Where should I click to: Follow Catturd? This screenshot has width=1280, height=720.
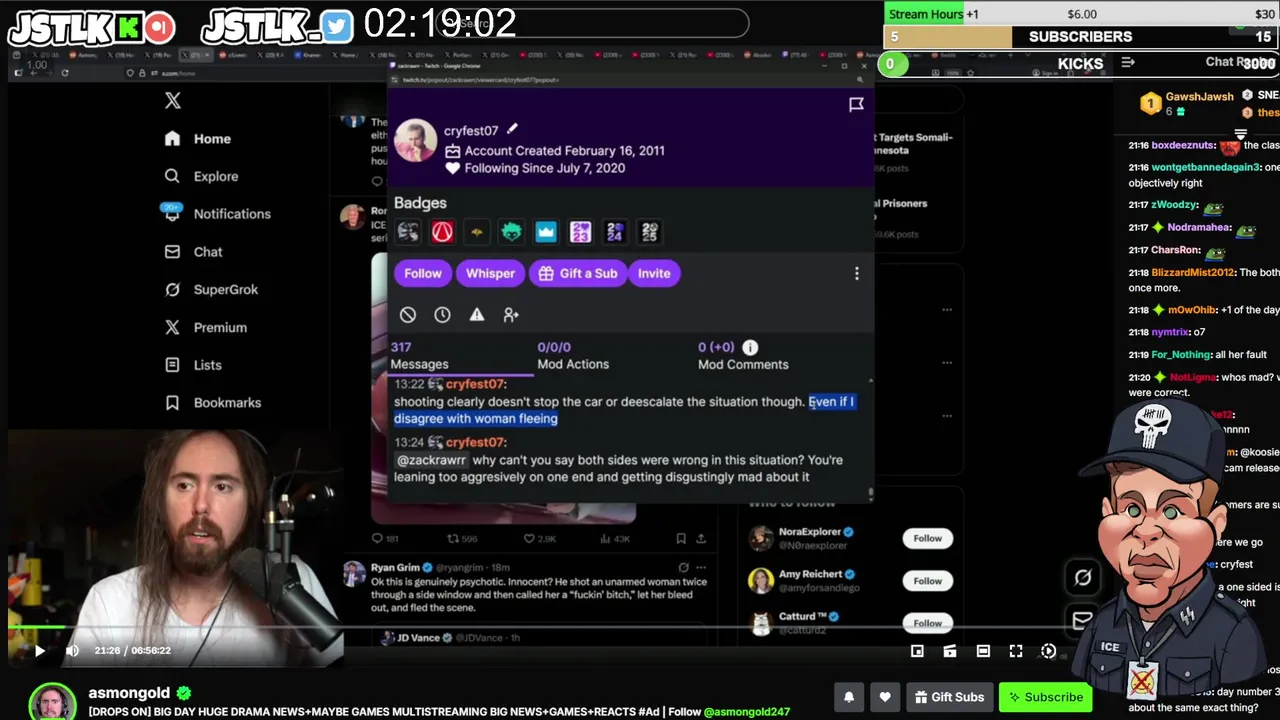pyautogui.click(x=927, y=622)
